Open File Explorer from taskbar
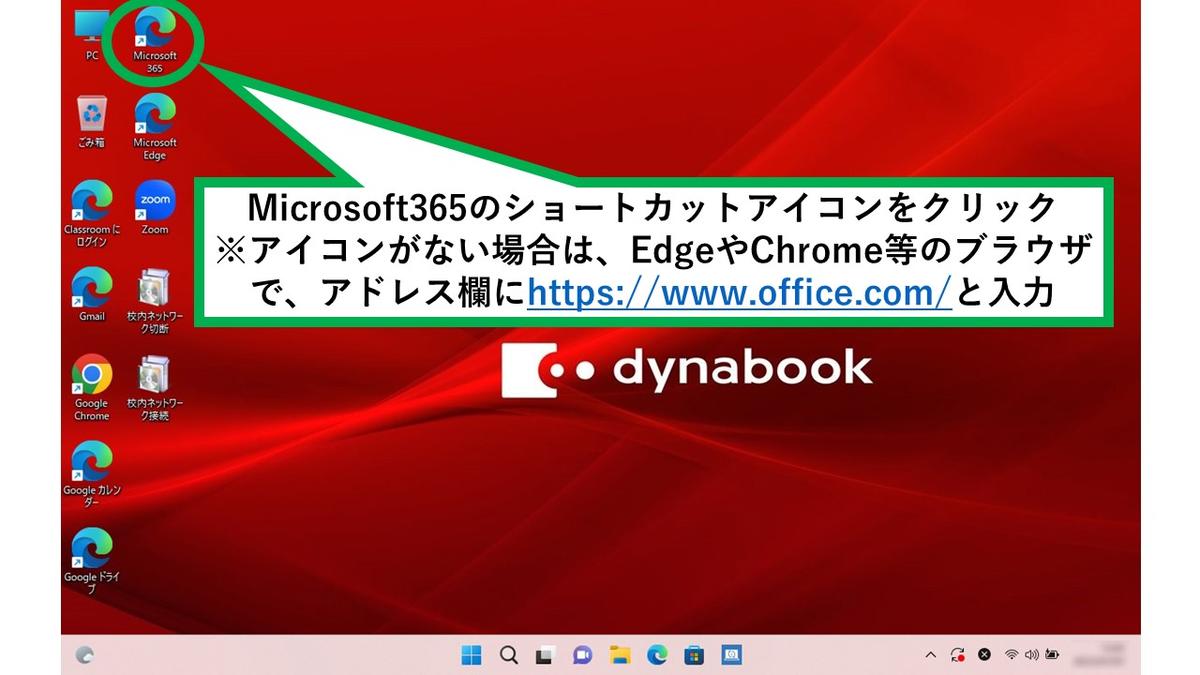Screen dimensions: 1200x675 click(620, 655)
